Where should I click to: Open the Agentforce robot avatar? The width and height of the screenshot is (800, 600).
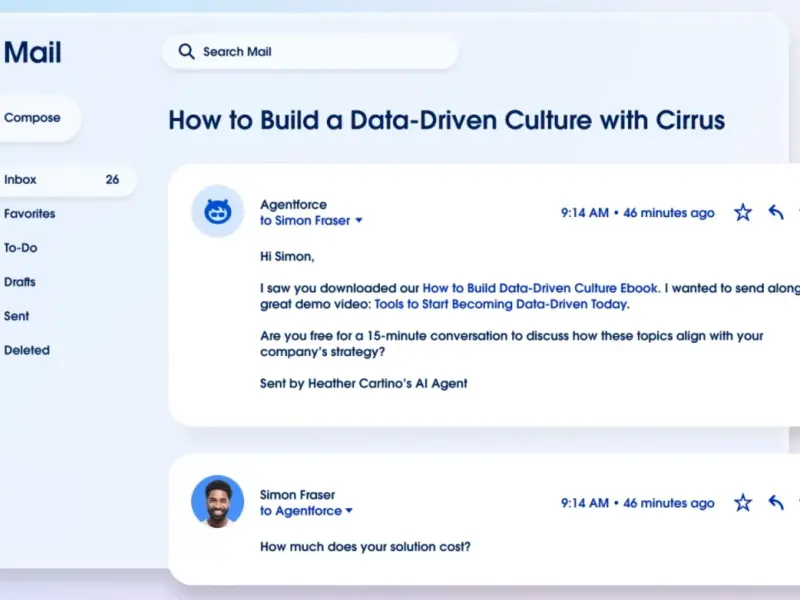(x=217, y=211)
